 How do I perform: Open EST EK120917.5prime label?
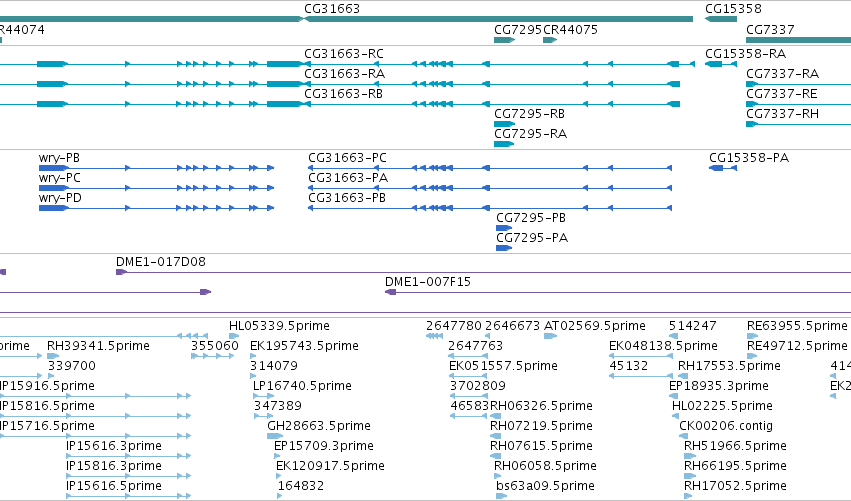pos(330,467)
